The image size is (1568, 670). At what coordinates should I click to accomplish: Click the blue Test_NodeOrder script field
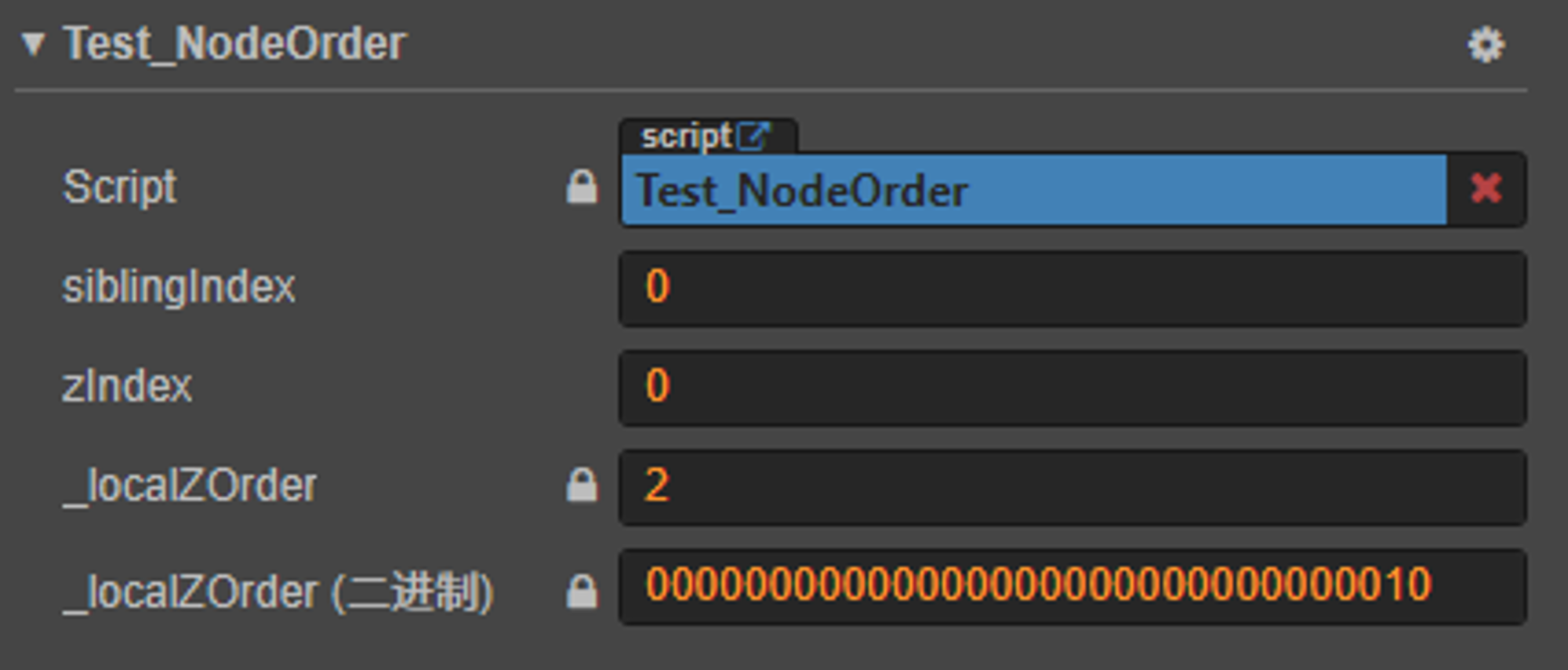[x=1033, y=190]
